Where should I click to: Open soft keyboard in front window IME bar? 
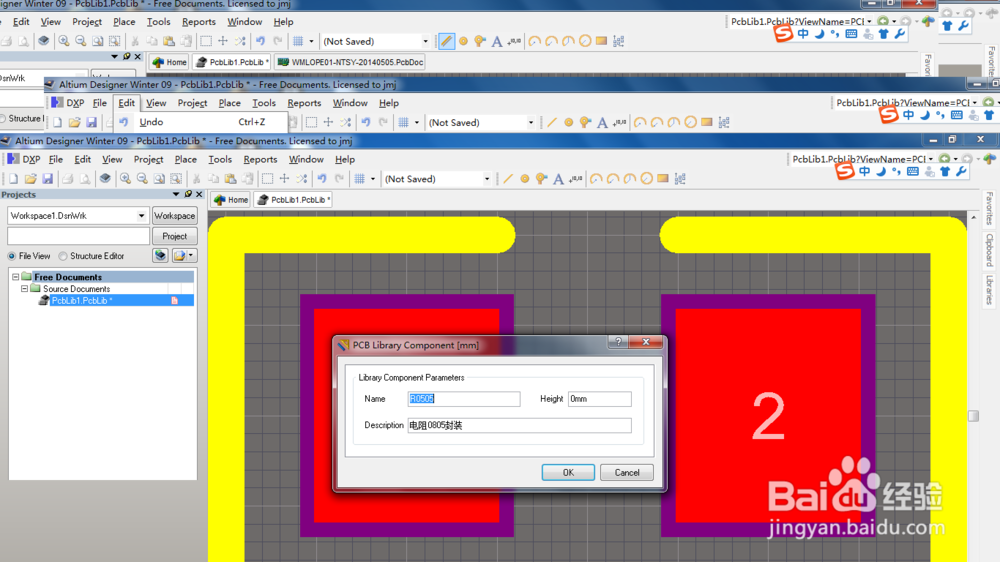click(x=913, y=172)
